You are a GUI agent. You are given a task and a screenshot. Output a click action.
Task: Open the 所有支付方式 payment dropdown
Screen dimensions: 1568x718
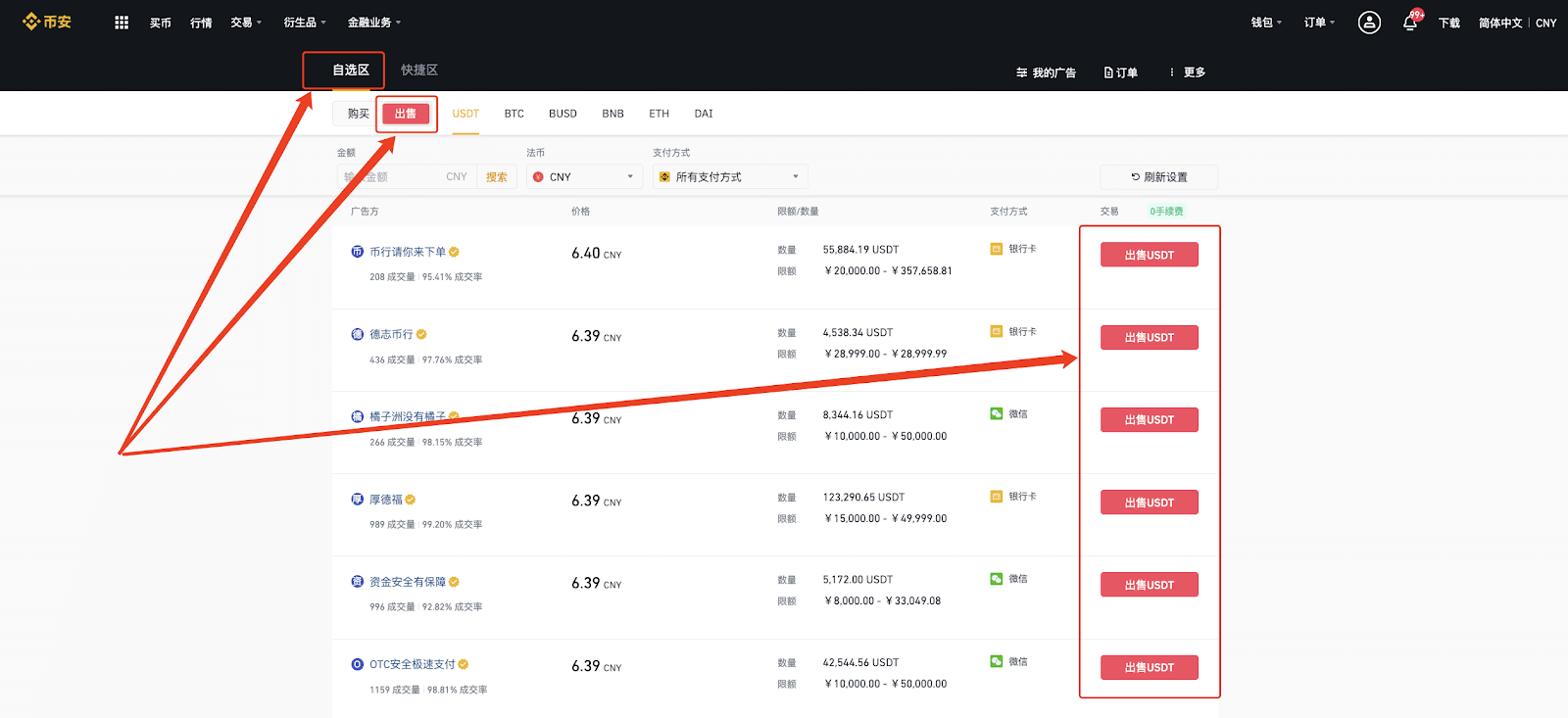(730, 177)
